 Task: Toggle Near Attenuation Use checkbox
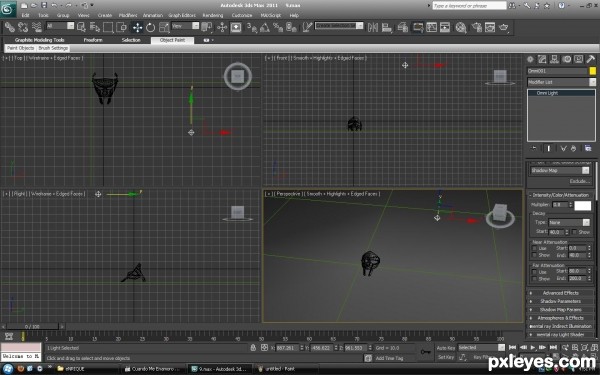click(535, 249)
